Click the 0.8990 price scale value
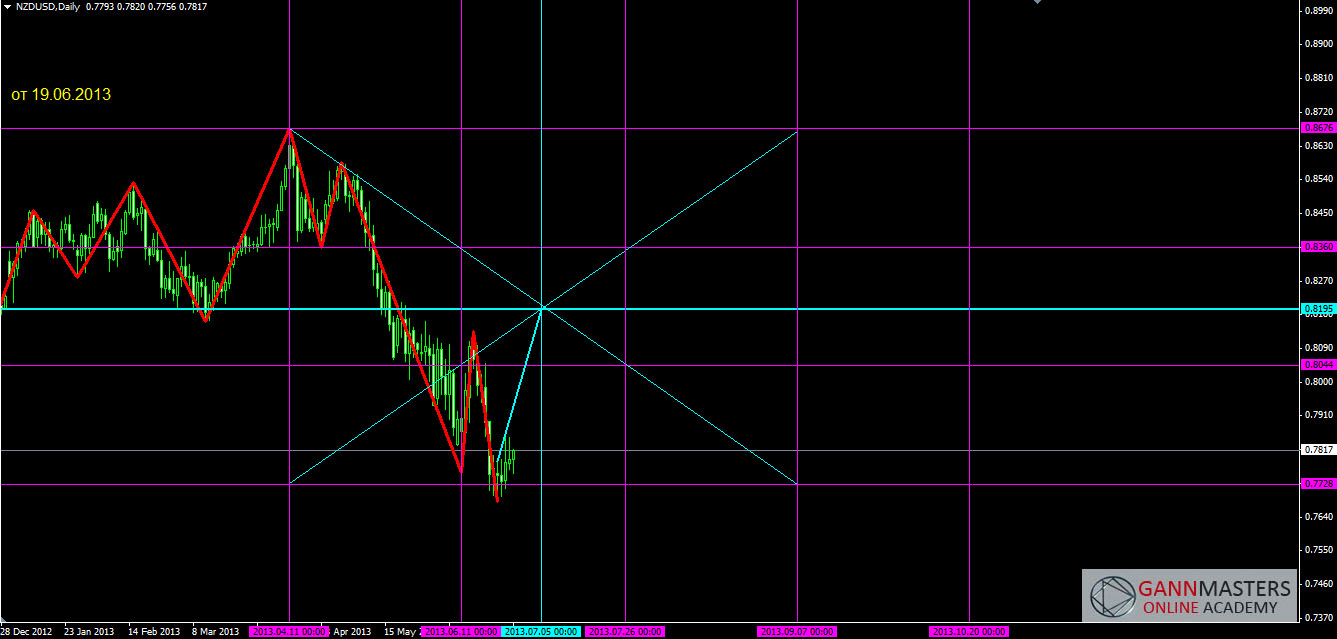The image size is (1337, 639). click(1319, 11)
